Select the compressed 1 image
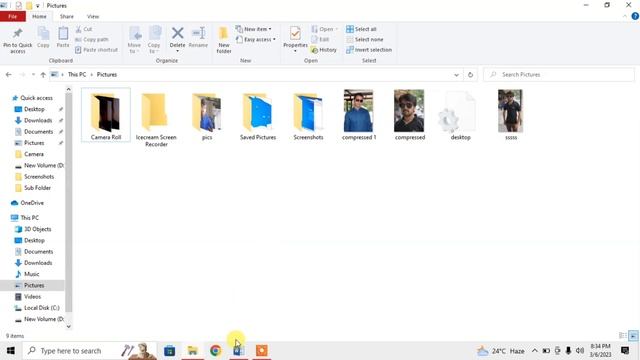Viewport: 640px width, 360px height. coord(359,115)
